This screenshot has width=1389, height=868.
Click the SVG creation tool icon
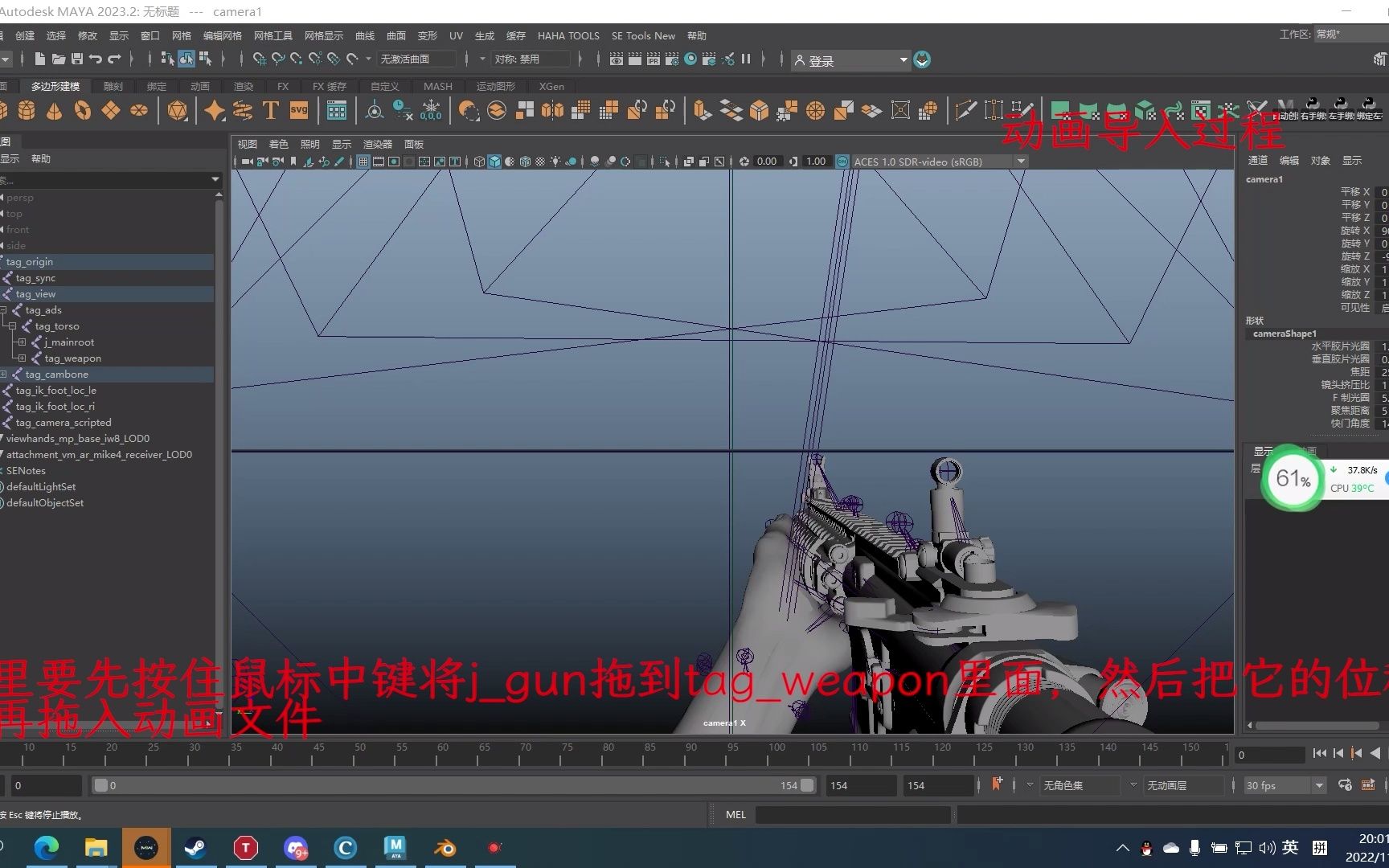[x=298, y=110]
